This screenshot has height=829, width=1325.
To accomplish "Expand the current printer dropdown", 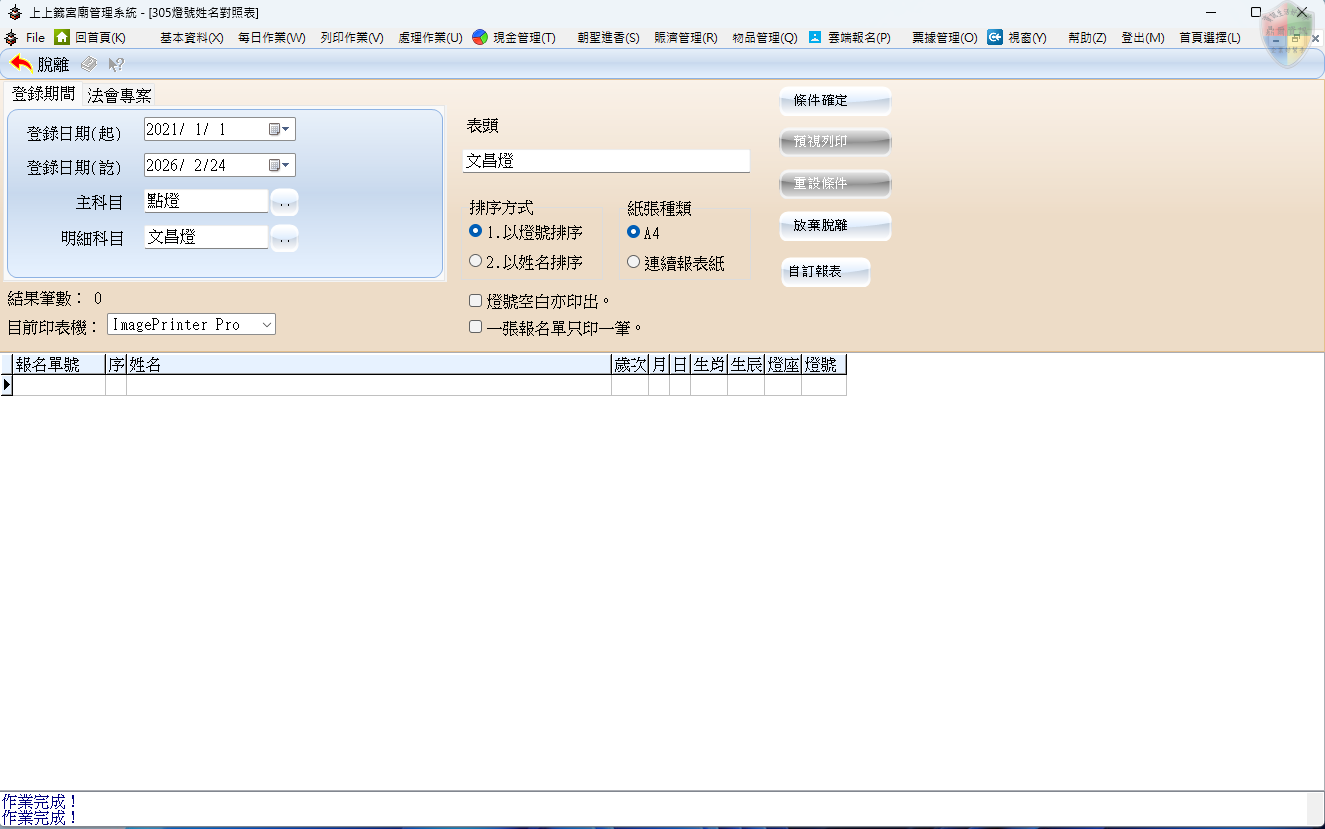I will (x=266, y=324).
